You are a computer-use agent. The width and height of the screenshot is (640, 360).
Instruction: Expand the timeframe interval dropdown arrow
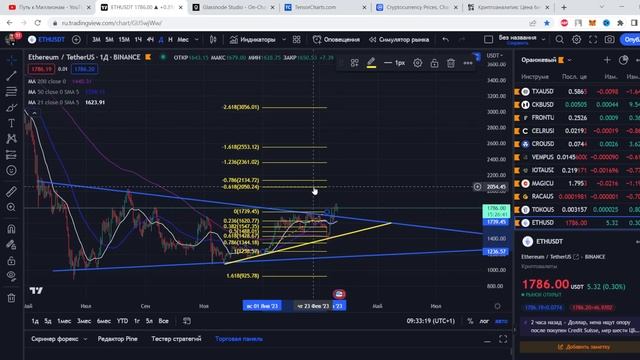pos(197,40)
